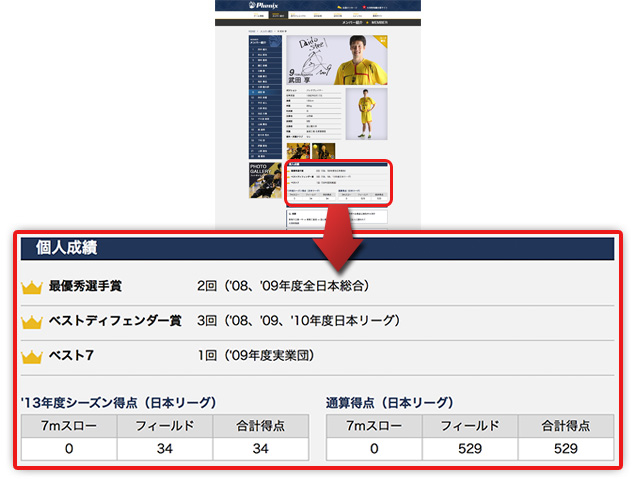Screen dimensions: 640x479
Task: Click フィールド header in career table
Action: coord(470,426)
